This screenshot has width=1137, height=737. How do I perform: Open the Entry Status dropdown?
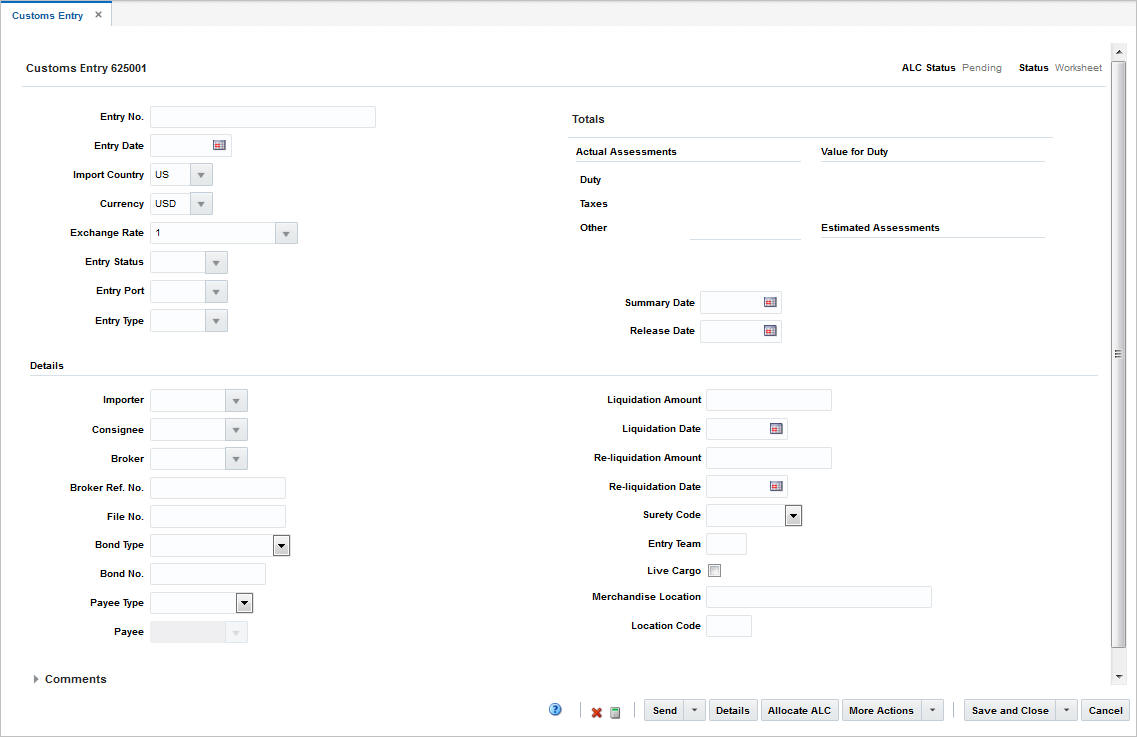216,263
